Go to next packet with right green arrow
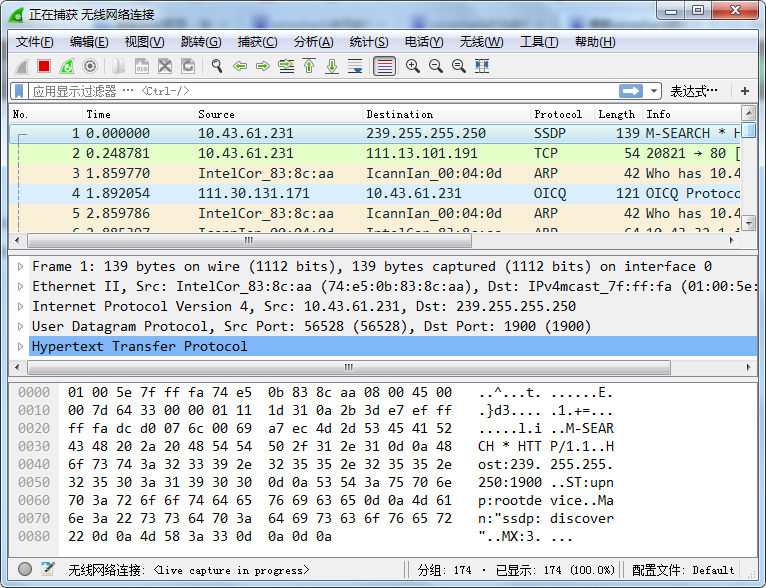This screenshot has width=766, height=588. pos(263,66)
